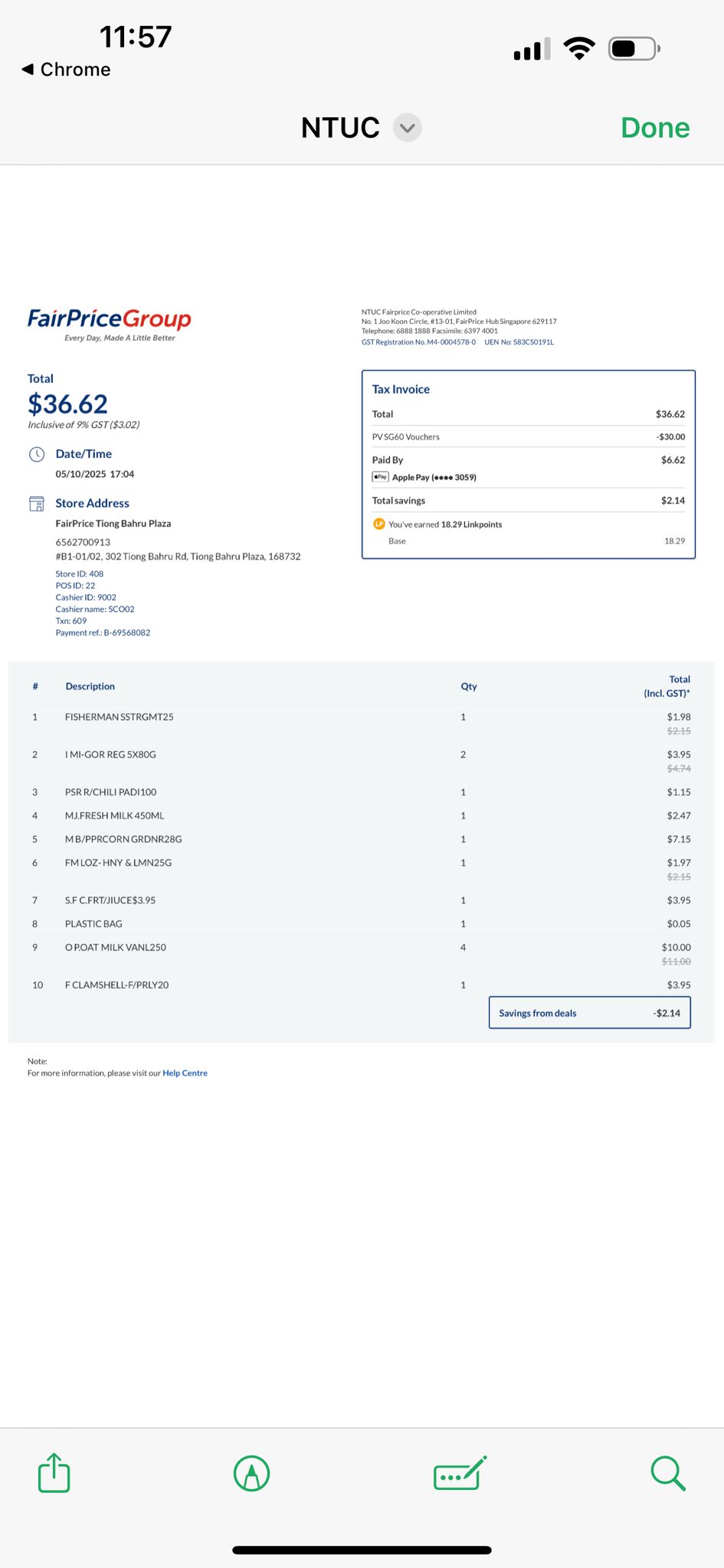Select the Tax Invoice heading
The width and height of the screenshot is (724, 1568).
click(401, 389)
